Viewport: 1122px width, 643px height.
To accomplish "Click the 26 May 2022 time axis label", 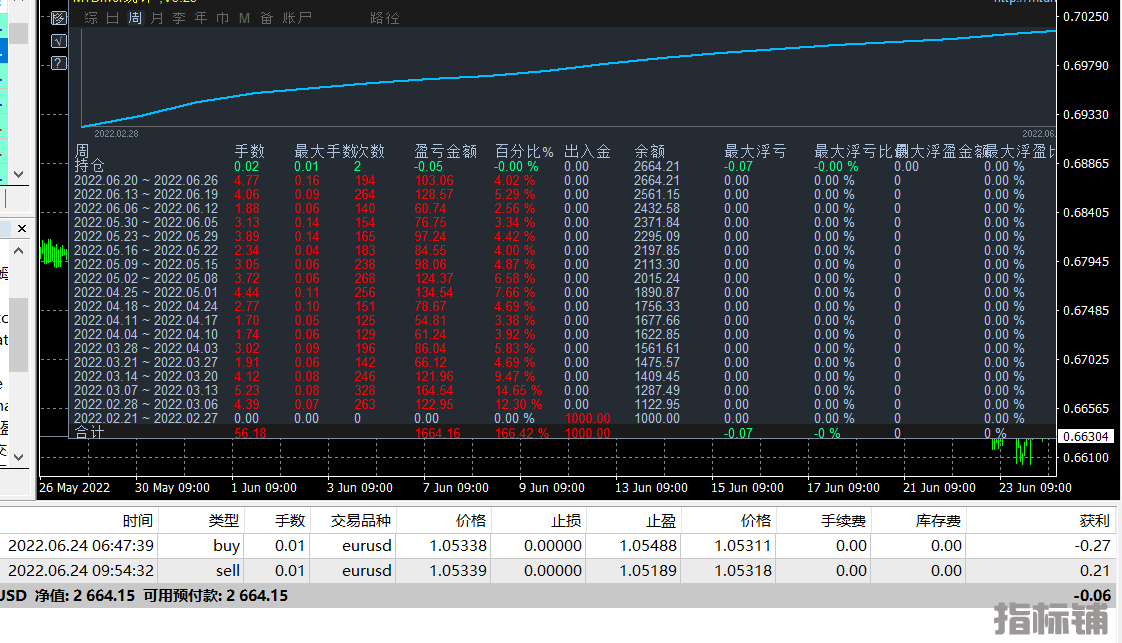I will [74, 488].
